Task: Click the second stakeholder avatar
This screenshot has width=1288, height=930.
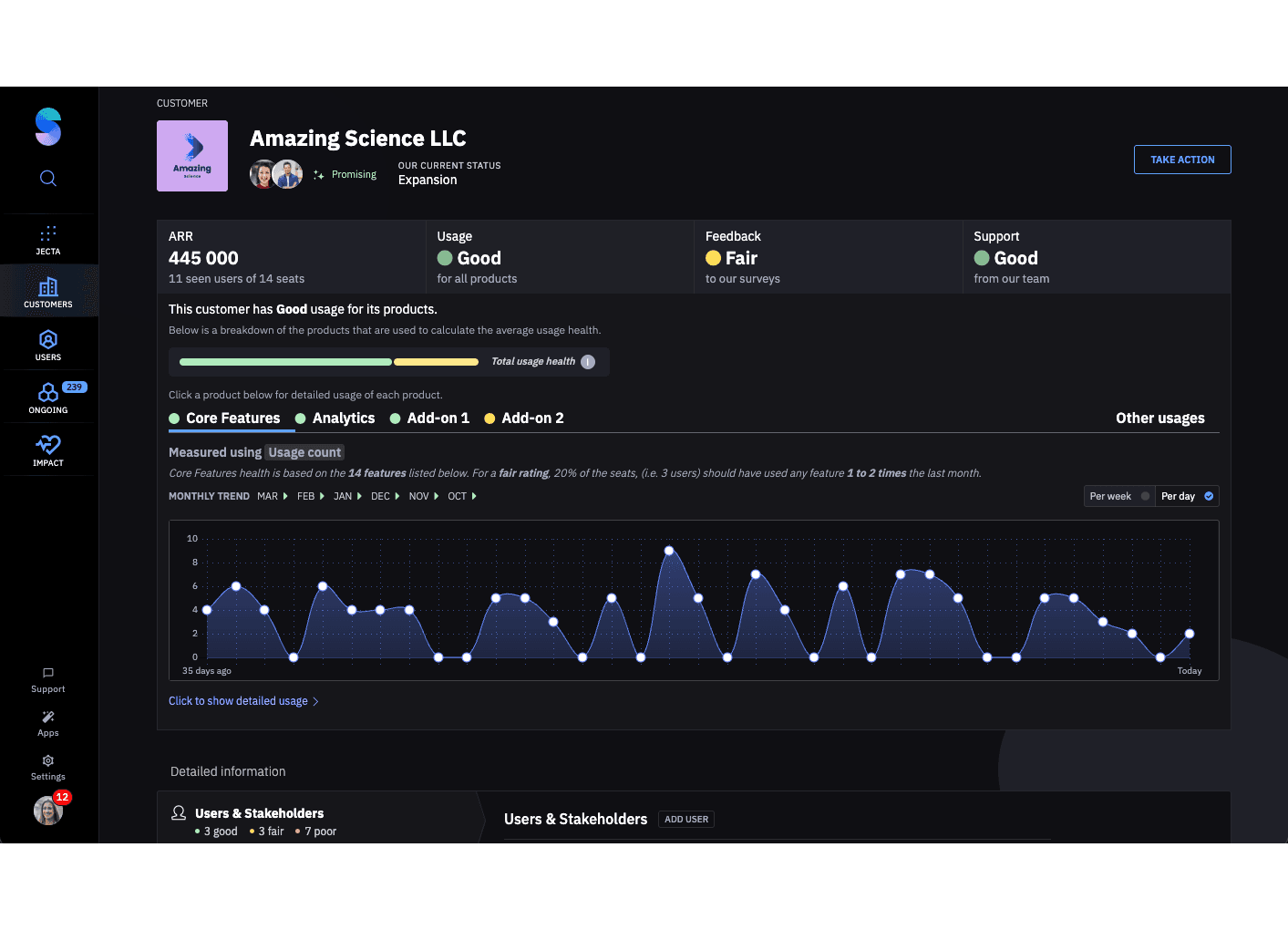Action: (x=288, y=174)
